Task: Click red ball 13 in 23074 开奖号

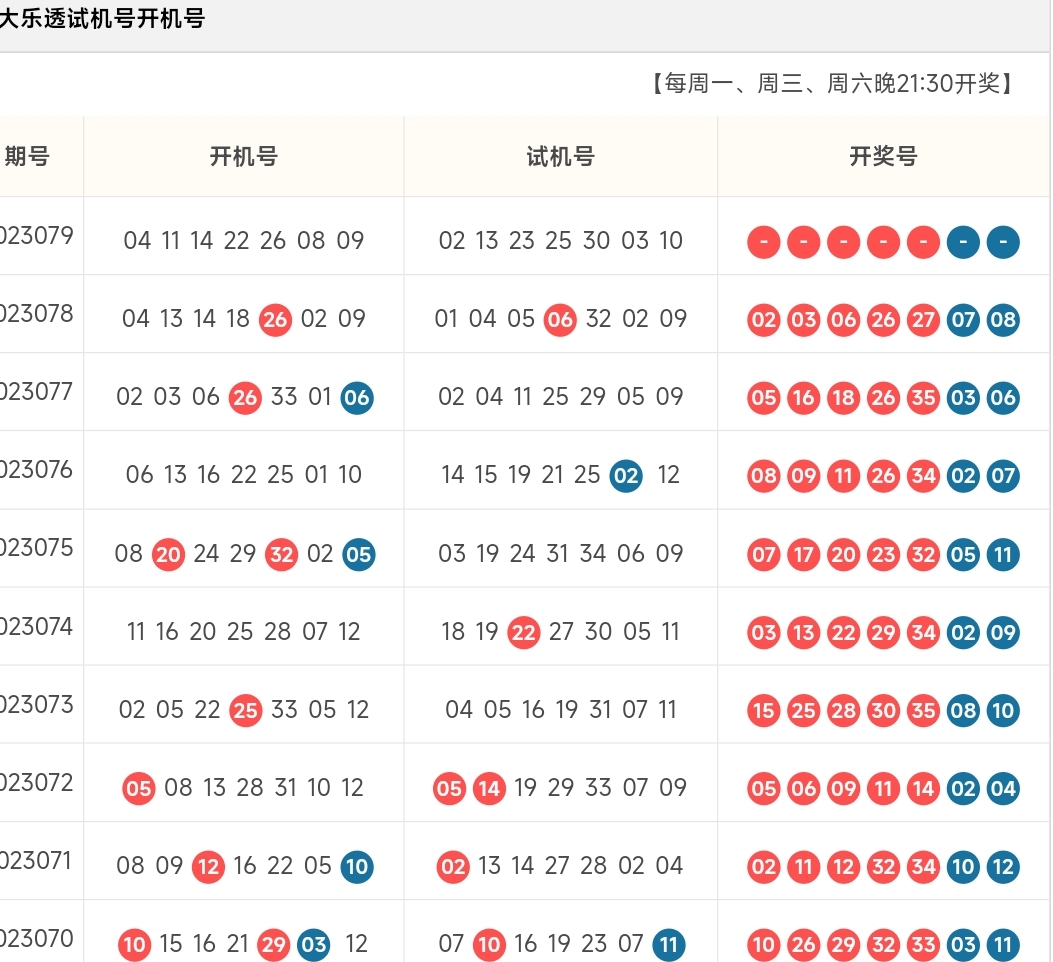Action: 804,632
